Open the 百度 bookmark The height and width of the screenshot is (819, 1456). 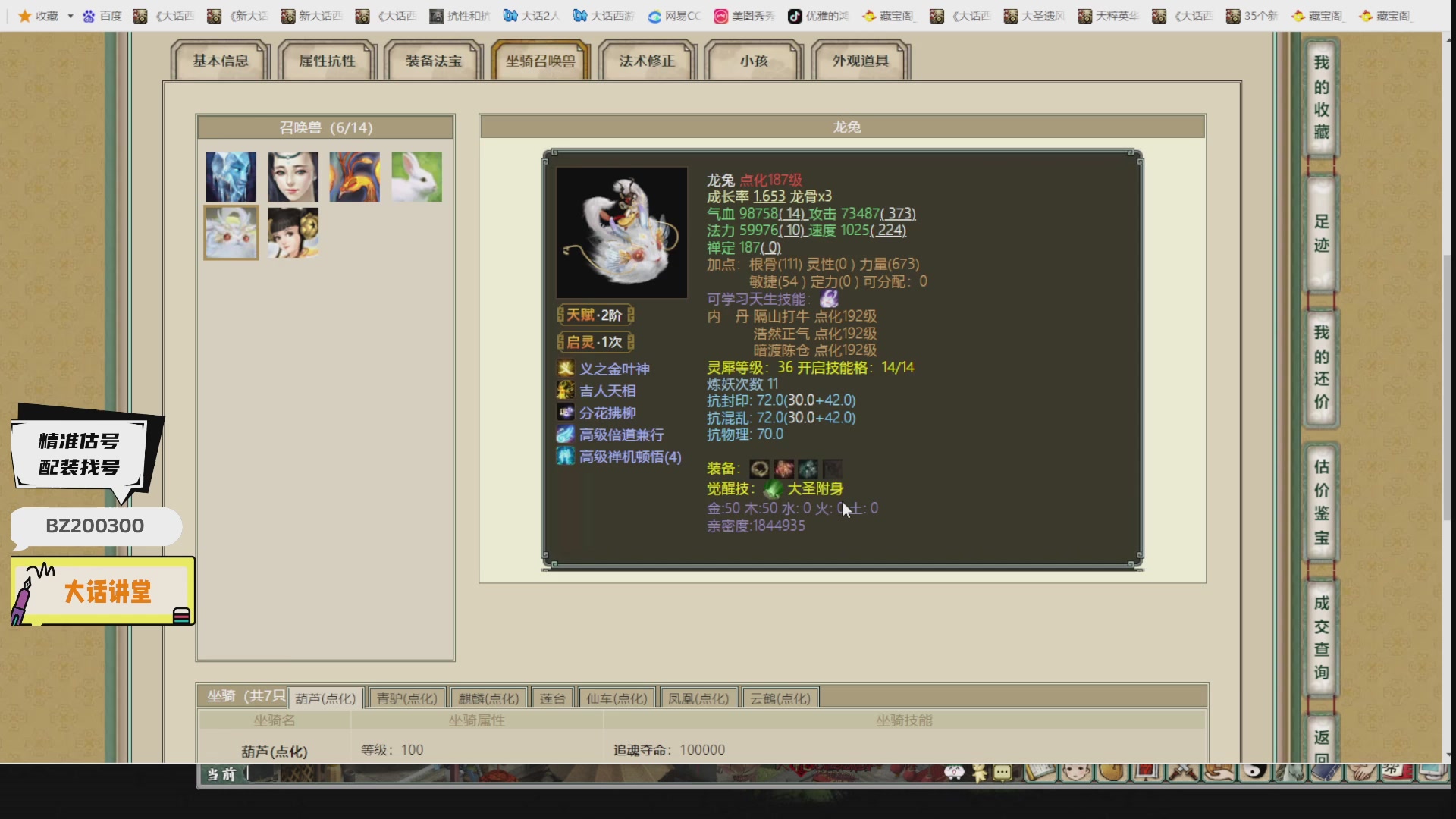[102, 16]
